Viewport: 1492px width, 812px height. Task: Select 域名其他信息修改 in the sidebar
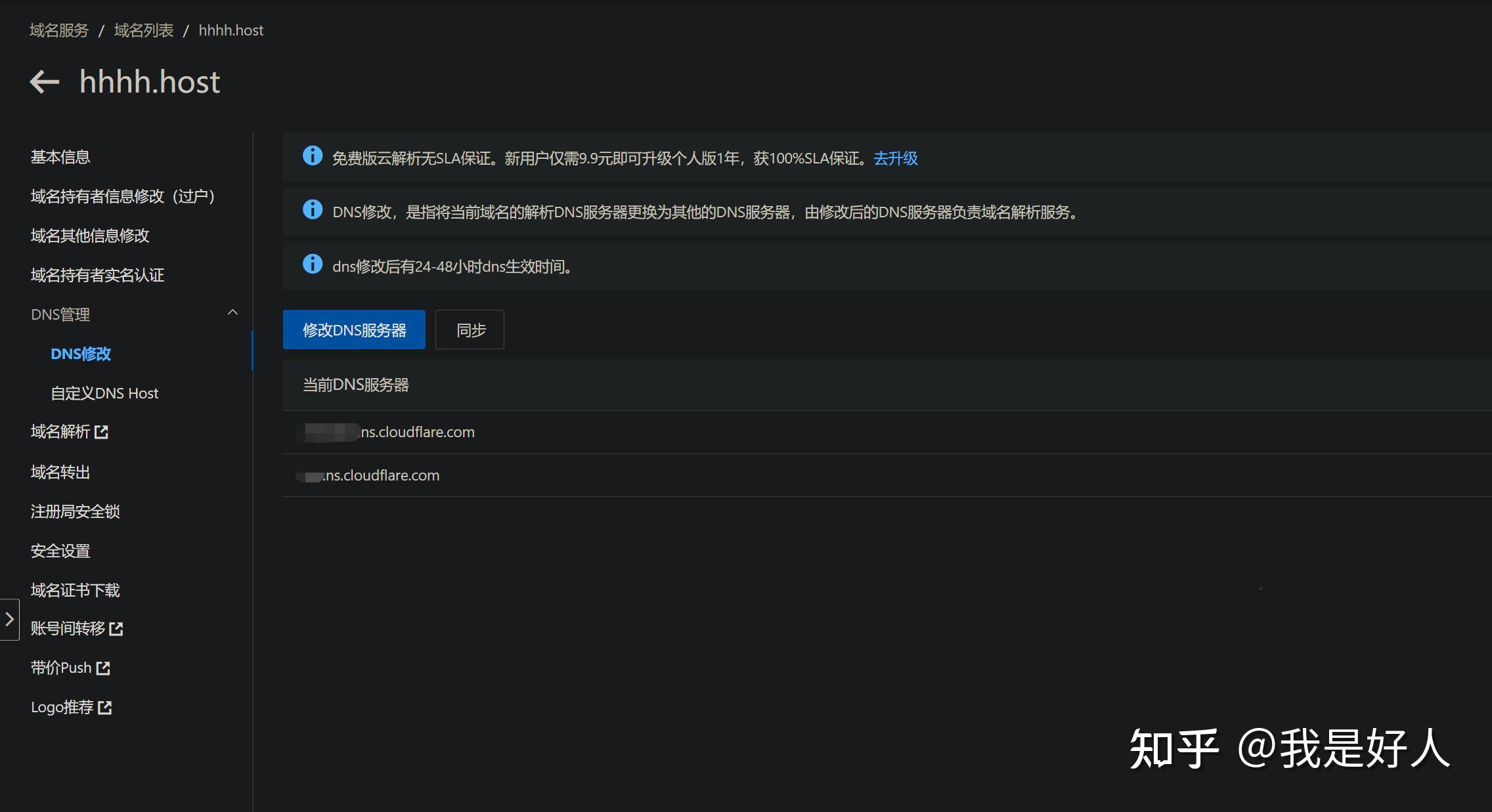[x=90, y=236]
